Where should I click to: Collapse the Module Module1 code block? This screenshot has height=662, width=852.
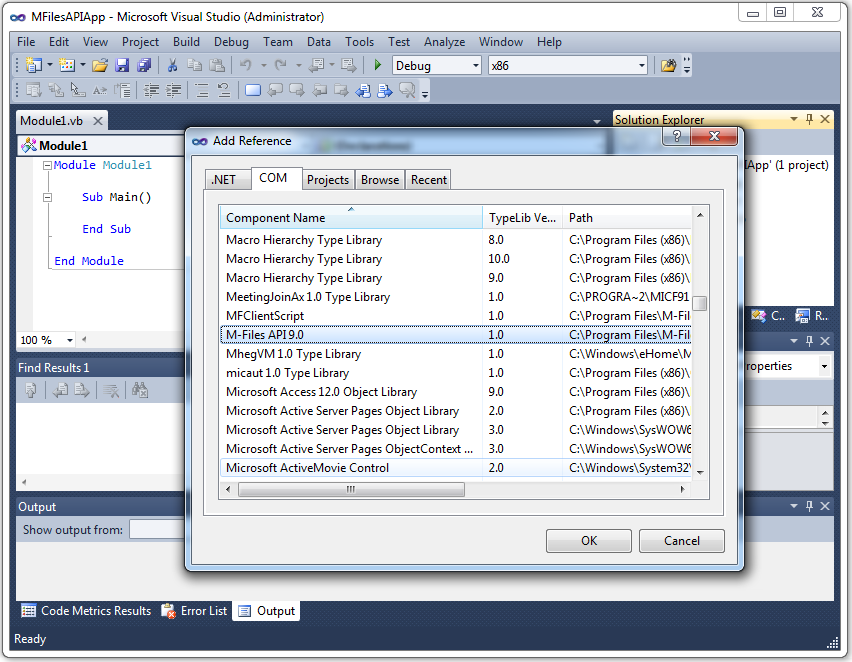pos(47,165)
